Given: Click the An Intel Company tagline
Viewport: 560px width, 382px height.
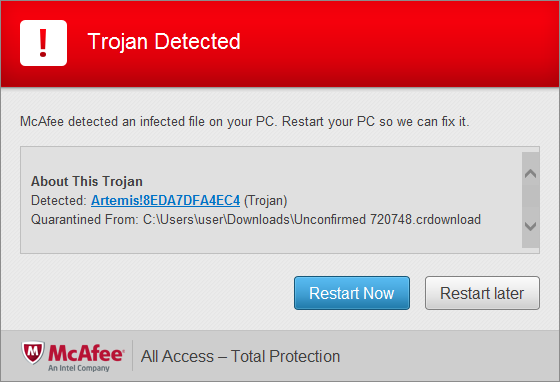Looking at the screenshot, I should (79, 368).
